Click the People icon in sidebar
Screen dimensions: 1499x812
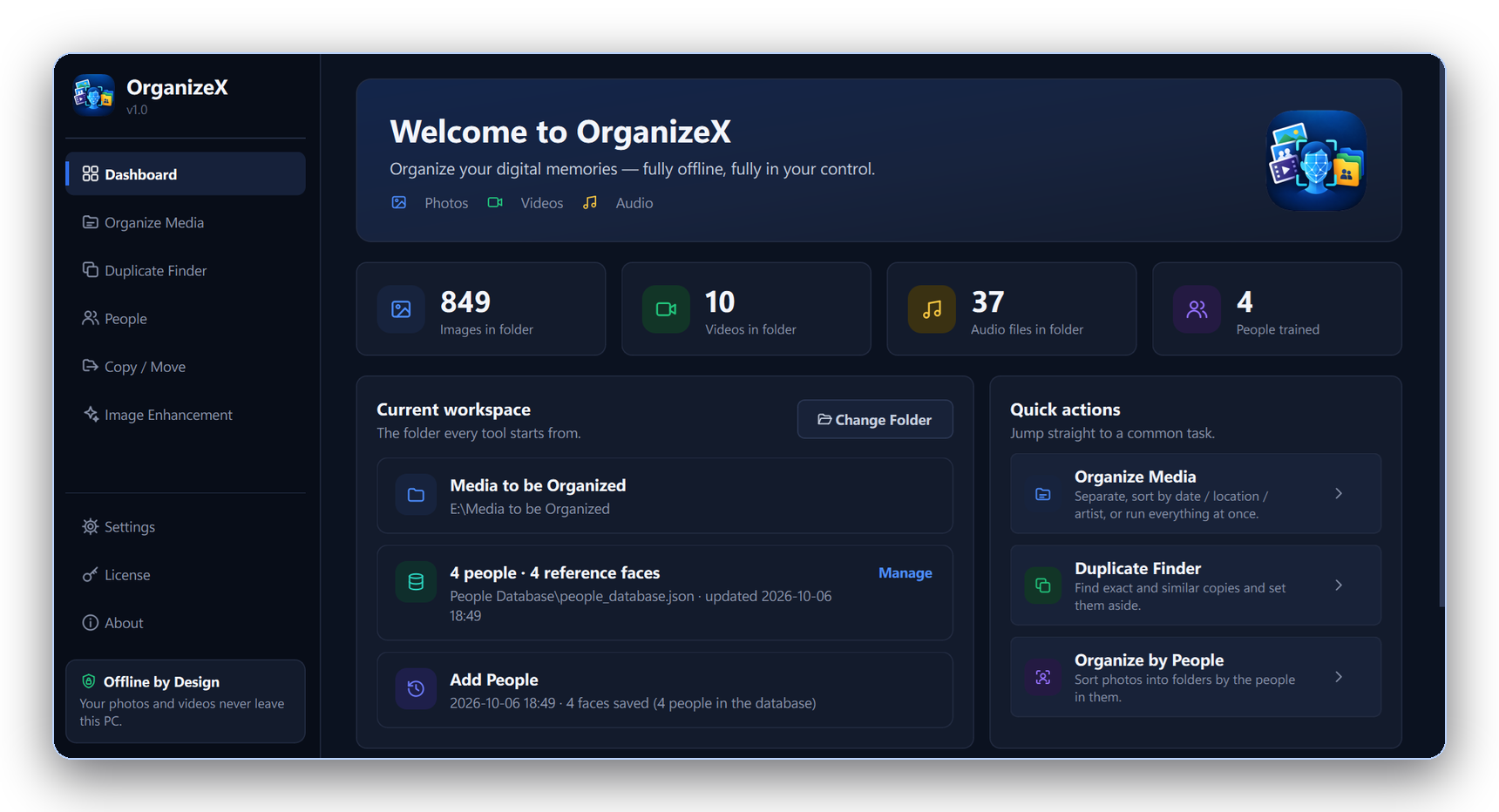pyautogui.click(x=90, y=318)
